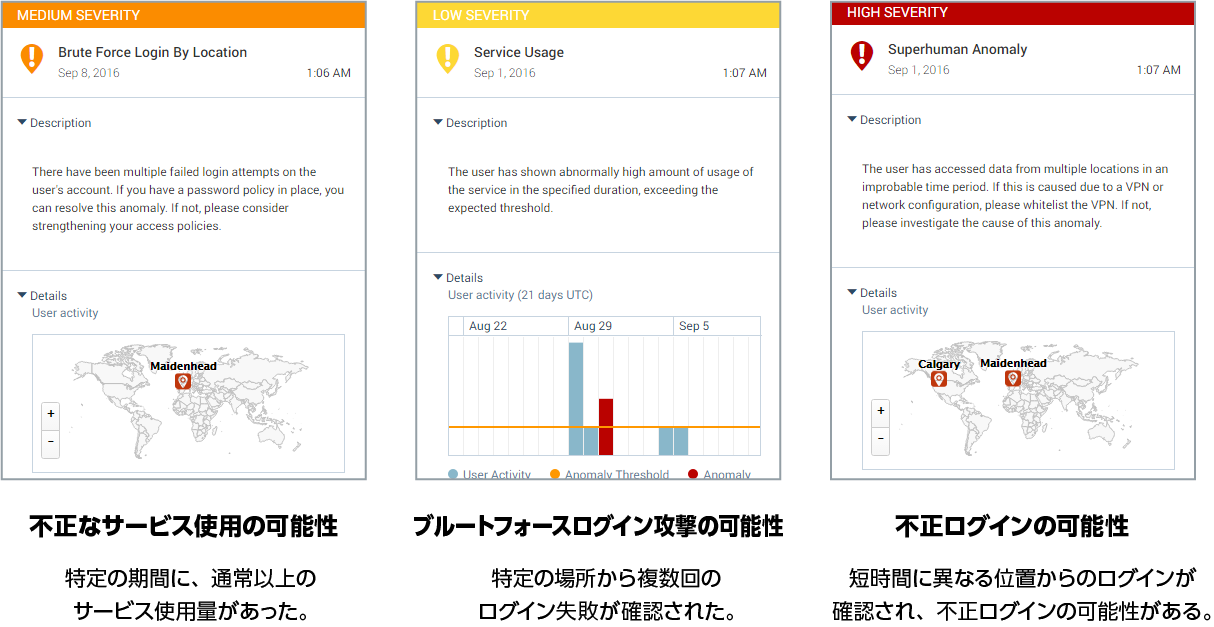Screen dimensions: 1214x627
Task: Click the tallest blue User Activity bar
Action: [576, 398]
